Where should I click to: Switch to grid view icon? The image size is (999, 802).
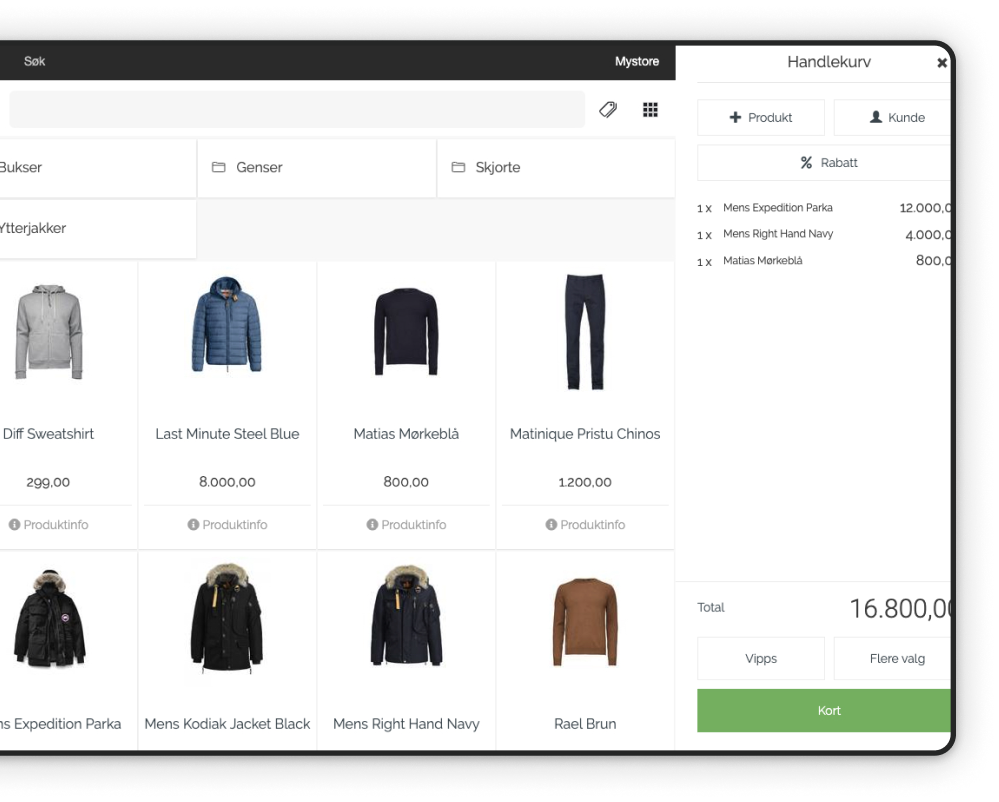(650, 110)
